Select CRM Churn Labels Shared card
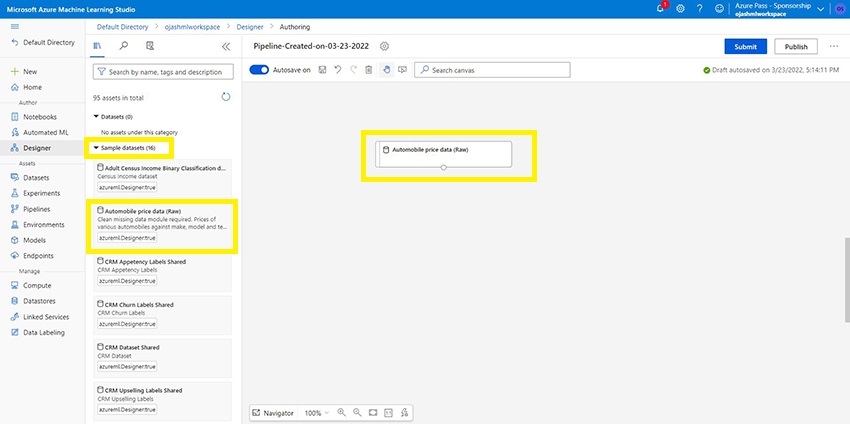850x424 pixels. tap(162, 314)
